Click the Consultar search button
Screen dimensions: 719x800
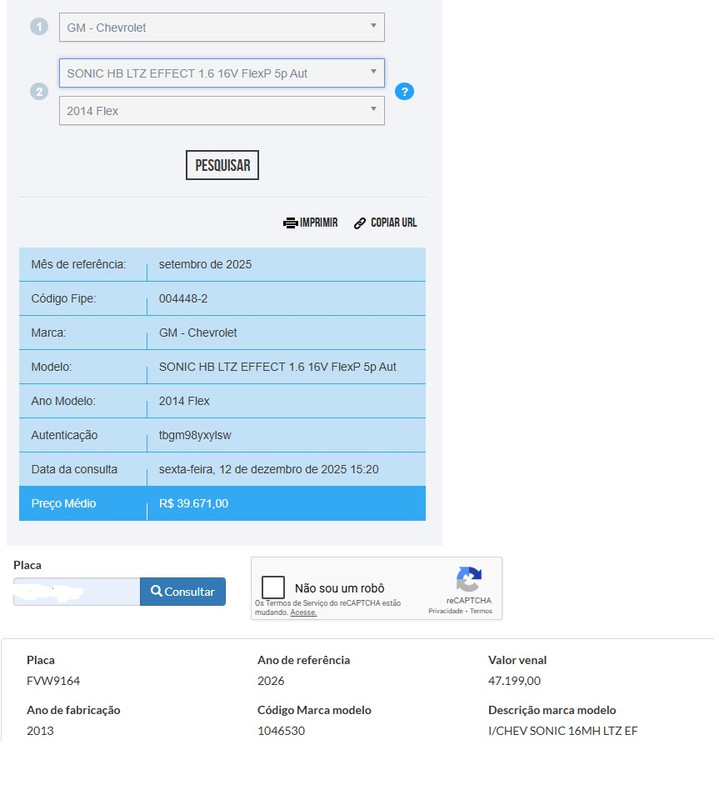click(x=183, y=593)
